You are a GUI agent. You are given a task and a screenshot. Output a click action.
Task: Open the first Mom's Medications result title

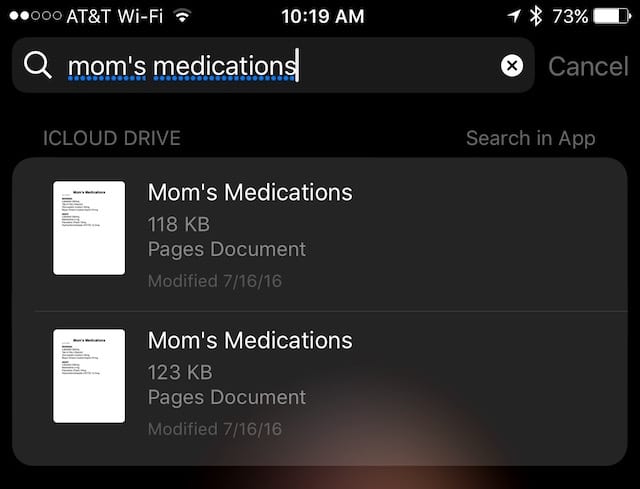click(250, 192)
